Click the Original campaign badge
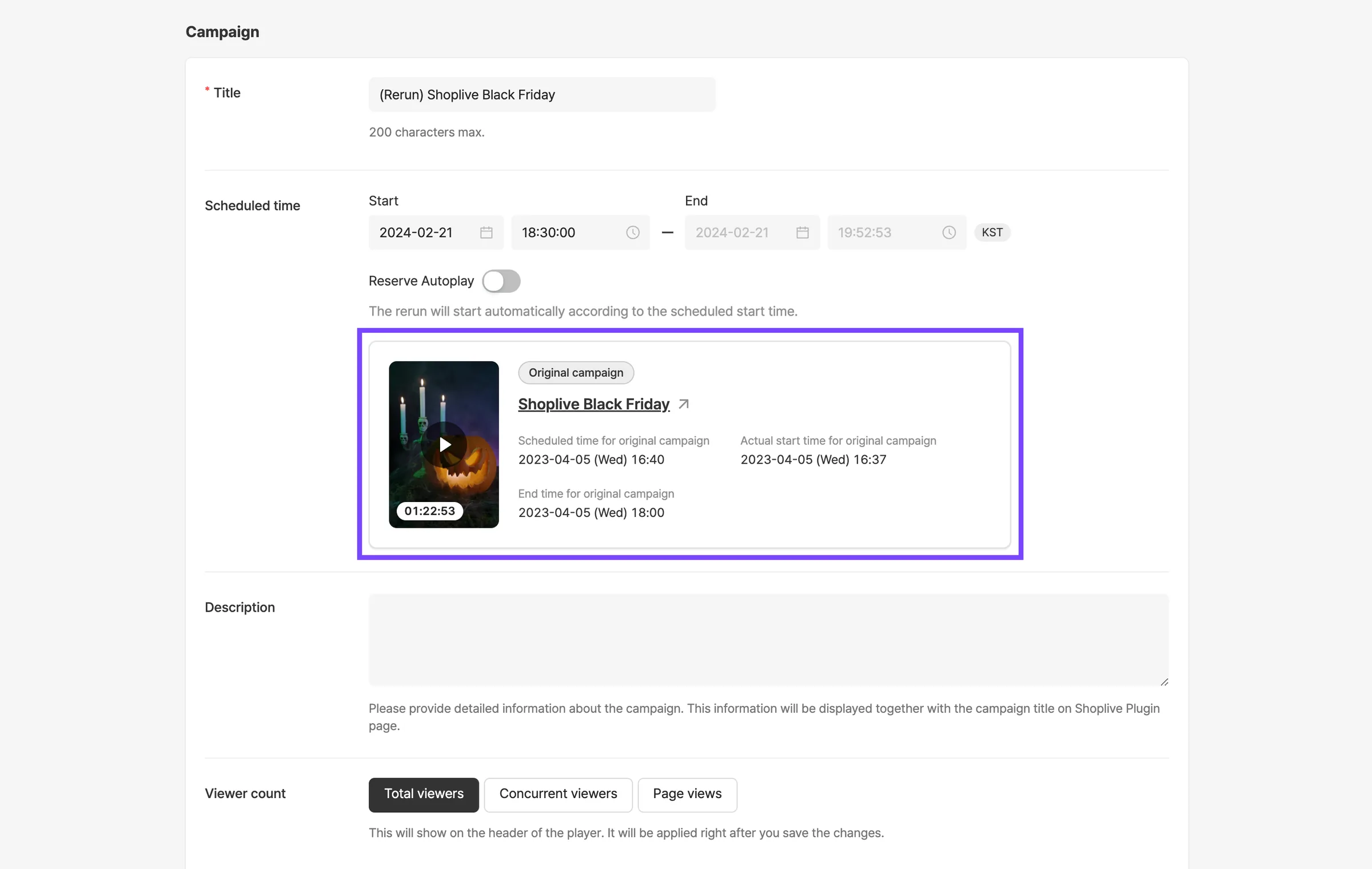This screenshot has width=1372, height=869. (576, 373)
